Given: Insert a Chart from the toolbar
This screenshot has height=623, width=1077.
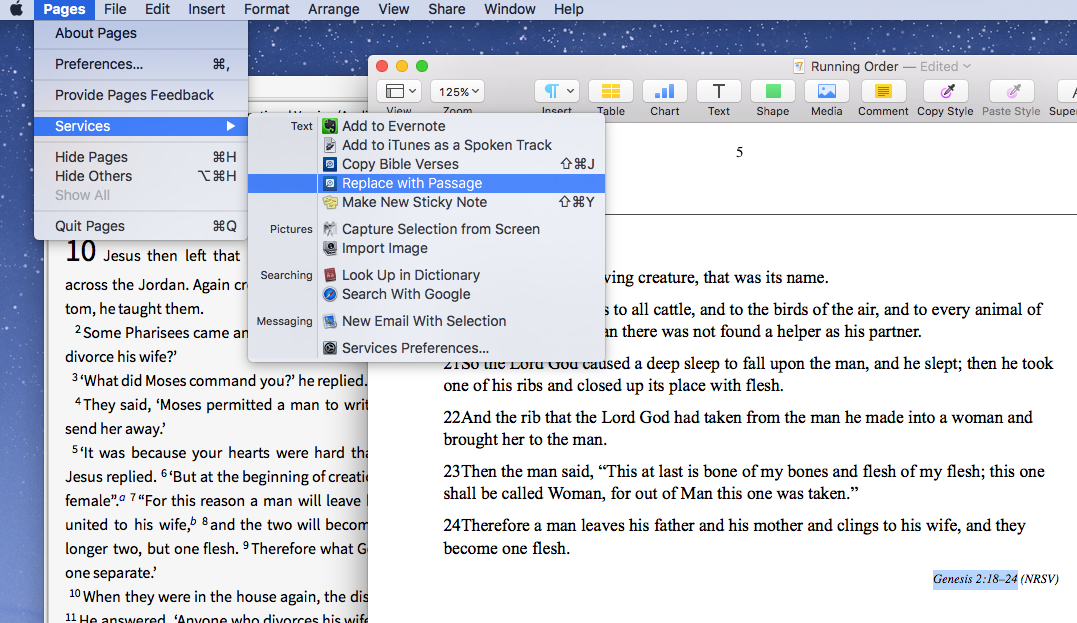Looking at the screenshot, I should (664, 91).
